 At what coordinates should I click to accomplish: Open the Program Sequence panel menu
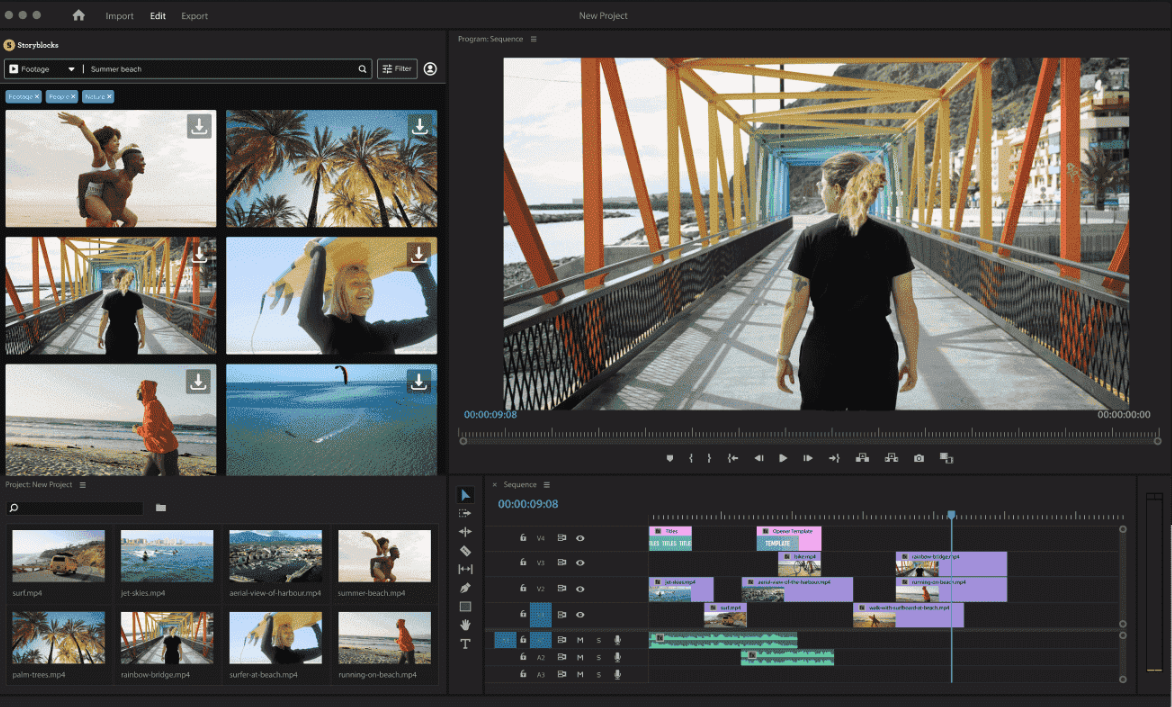536,39
